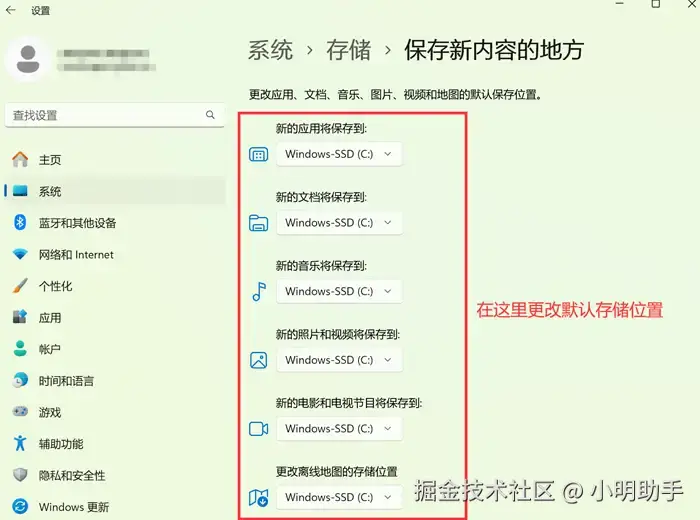This screenshot has width=700, height=520.
Task: Click the apps icon beside 应用
Action: [x=20, y=317]
